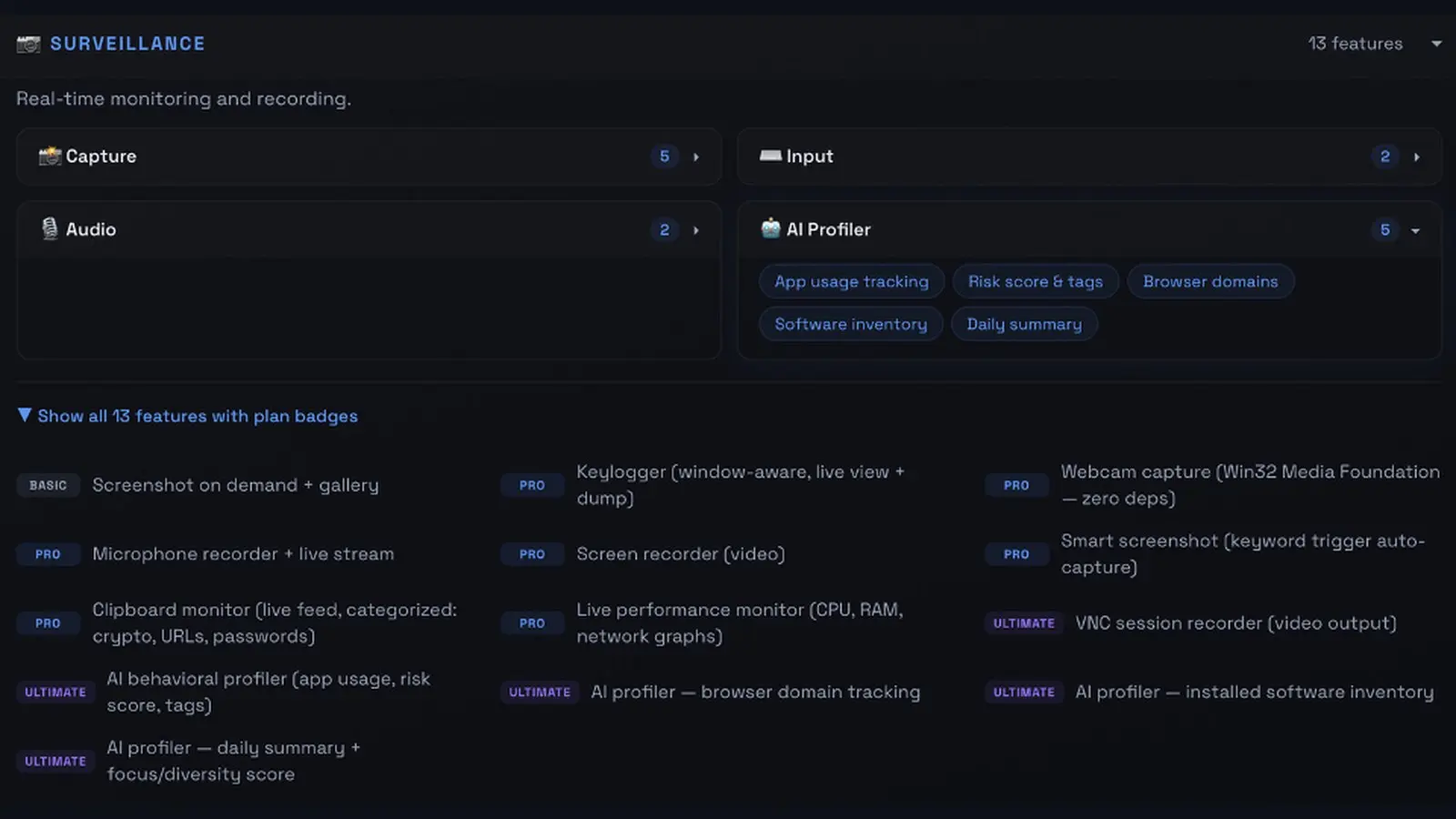Viewport: 1456px width, 819px height.
Task: Click the SURVEILLANCE section heading
Action: coord(127,44)
